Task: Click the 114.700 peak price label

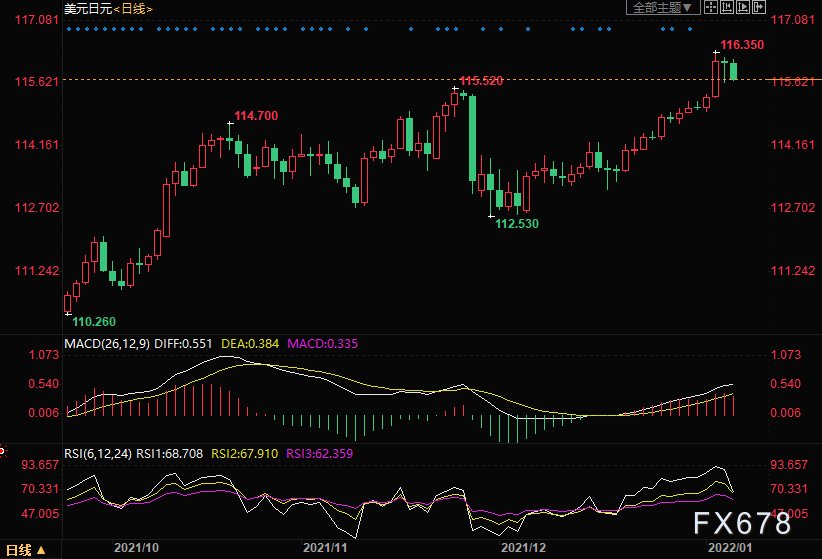Action: pos(256,116)
